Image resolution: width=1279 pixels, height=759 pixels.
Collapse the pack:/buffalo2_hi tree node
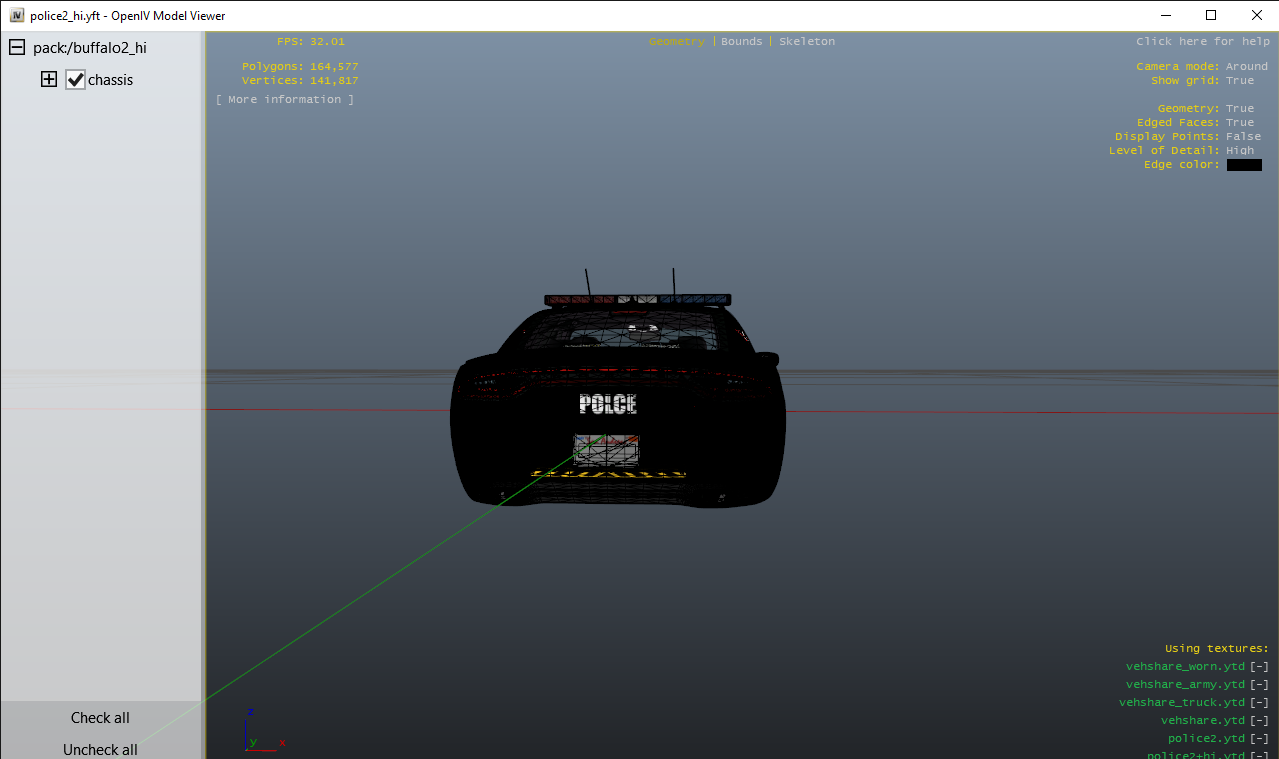point(17,48)
